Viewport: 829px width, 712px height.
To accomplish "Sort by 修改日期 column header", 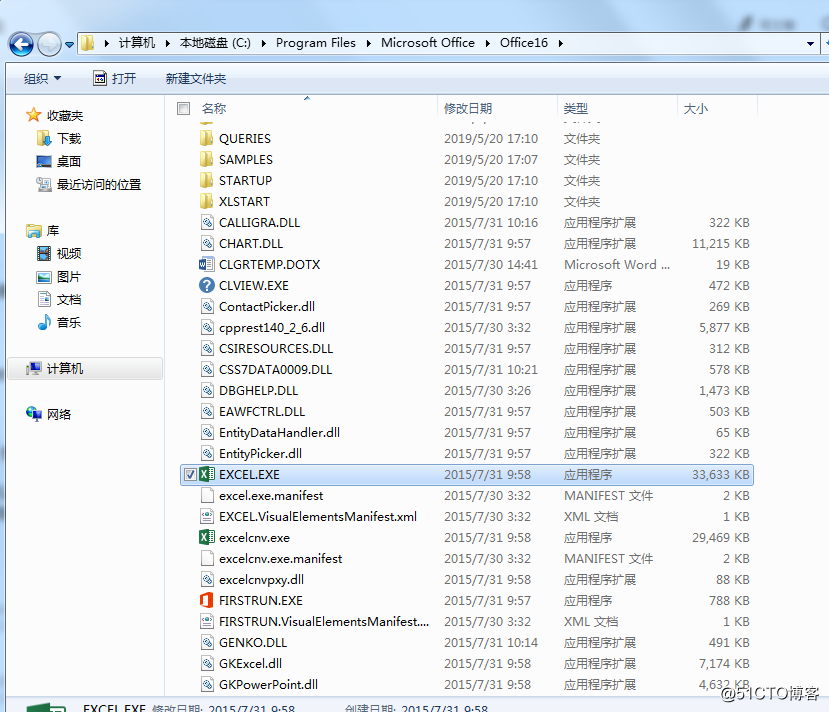I will click(x=468, y=108).
